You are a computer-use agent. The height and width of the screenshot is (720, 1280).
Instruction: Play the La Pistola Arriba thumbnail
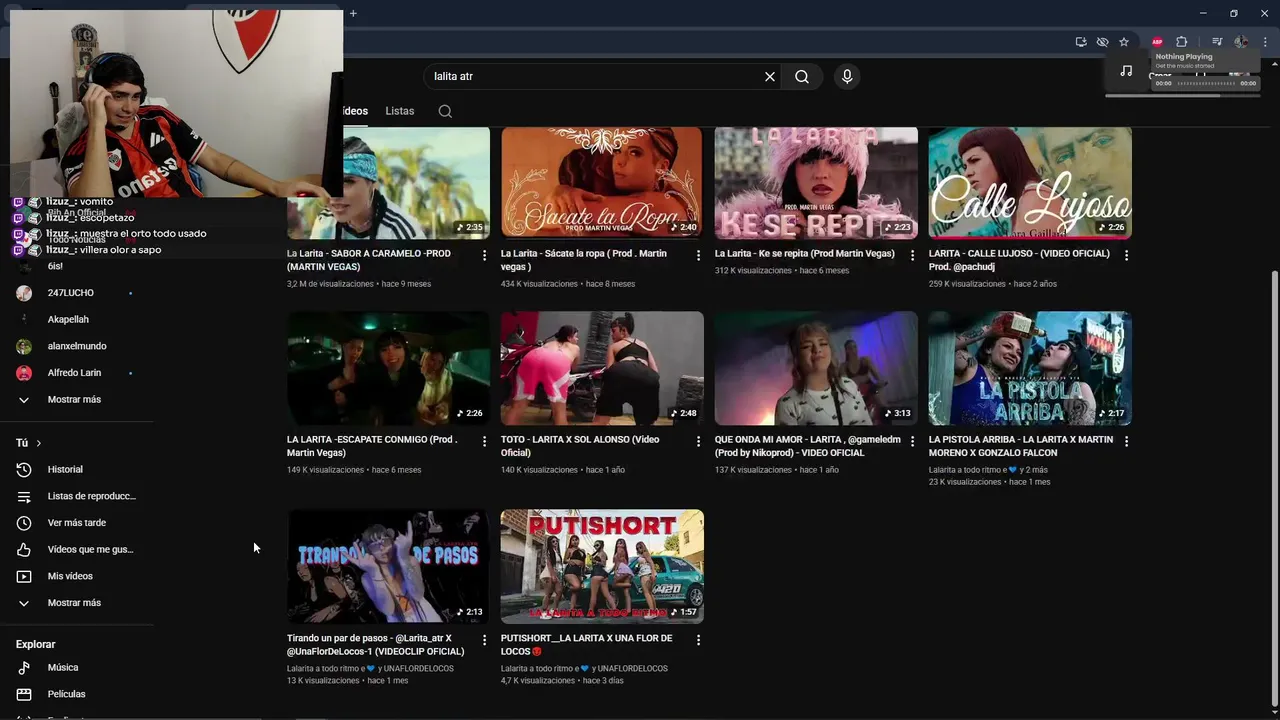pyautogui.click(x=1030, y=368)
